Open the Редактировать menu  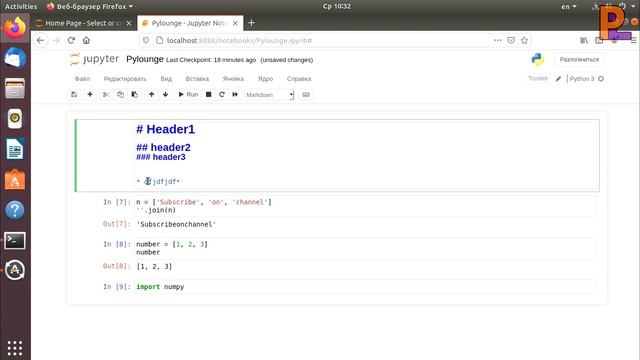[125, 78]
